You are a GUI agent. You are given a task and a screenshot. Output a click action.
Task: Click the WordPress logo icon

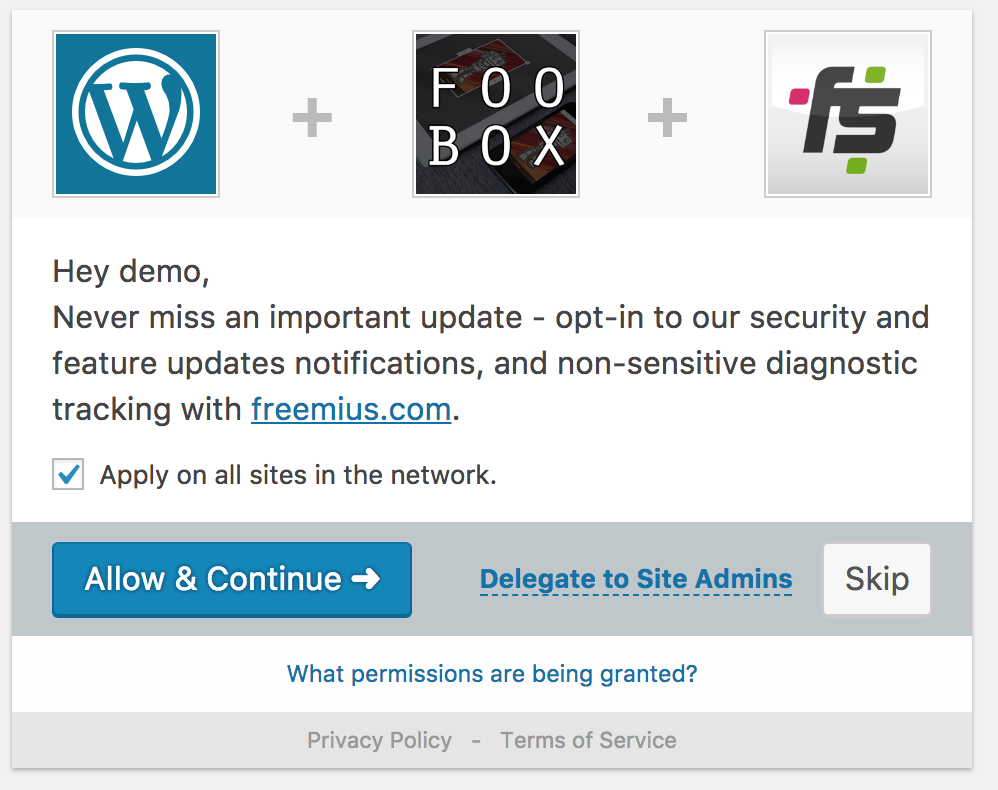136,113
